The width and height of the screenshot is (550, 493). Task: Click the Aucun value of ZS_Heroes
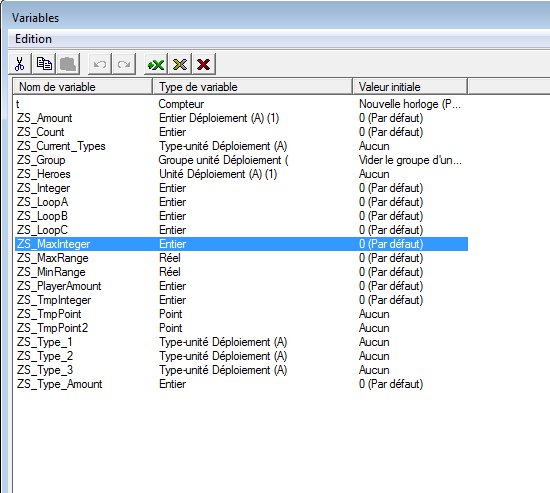[x=374, y=174]
